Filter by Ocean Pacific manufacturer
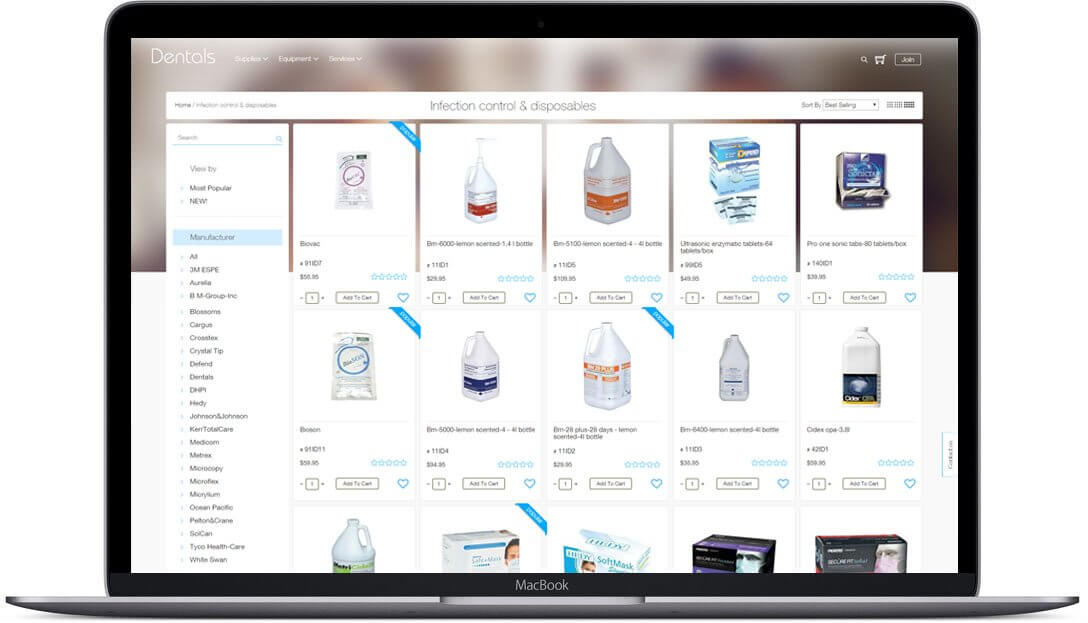 point(211,508)
